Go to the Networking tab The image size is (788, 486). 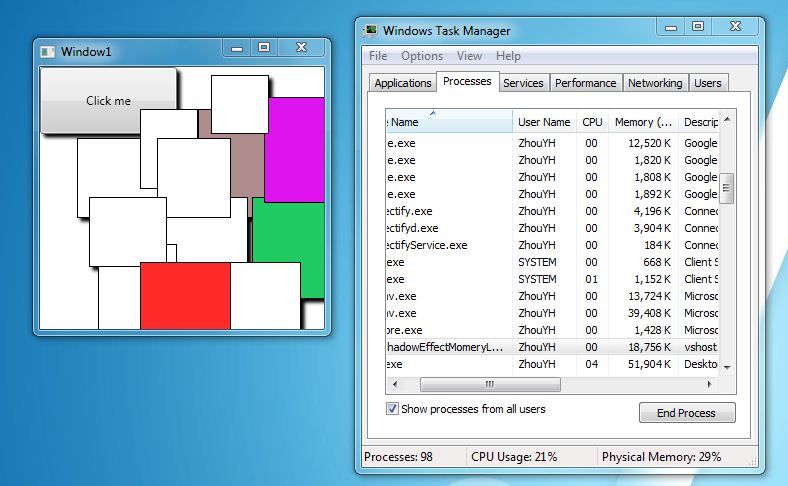coord(655,83)
